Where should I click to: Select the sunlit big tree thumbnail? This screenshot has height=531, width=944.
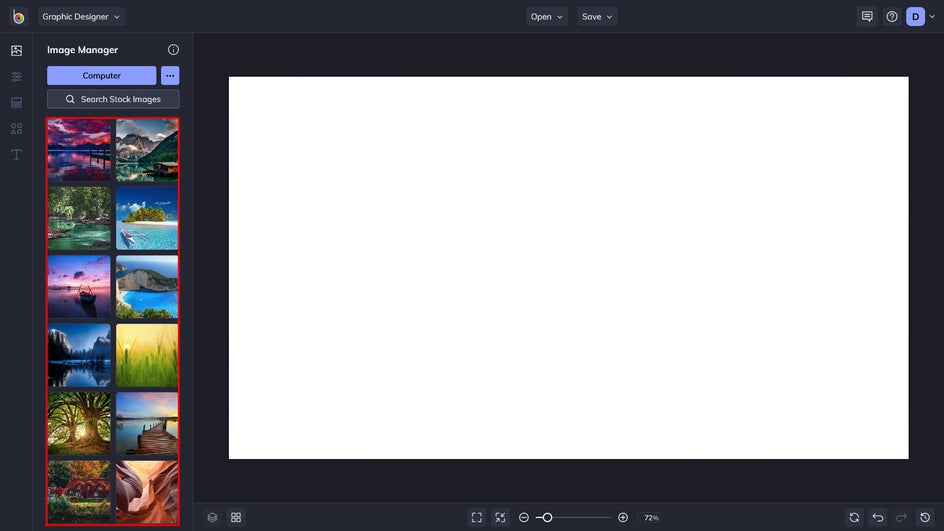tap(79, 424)
